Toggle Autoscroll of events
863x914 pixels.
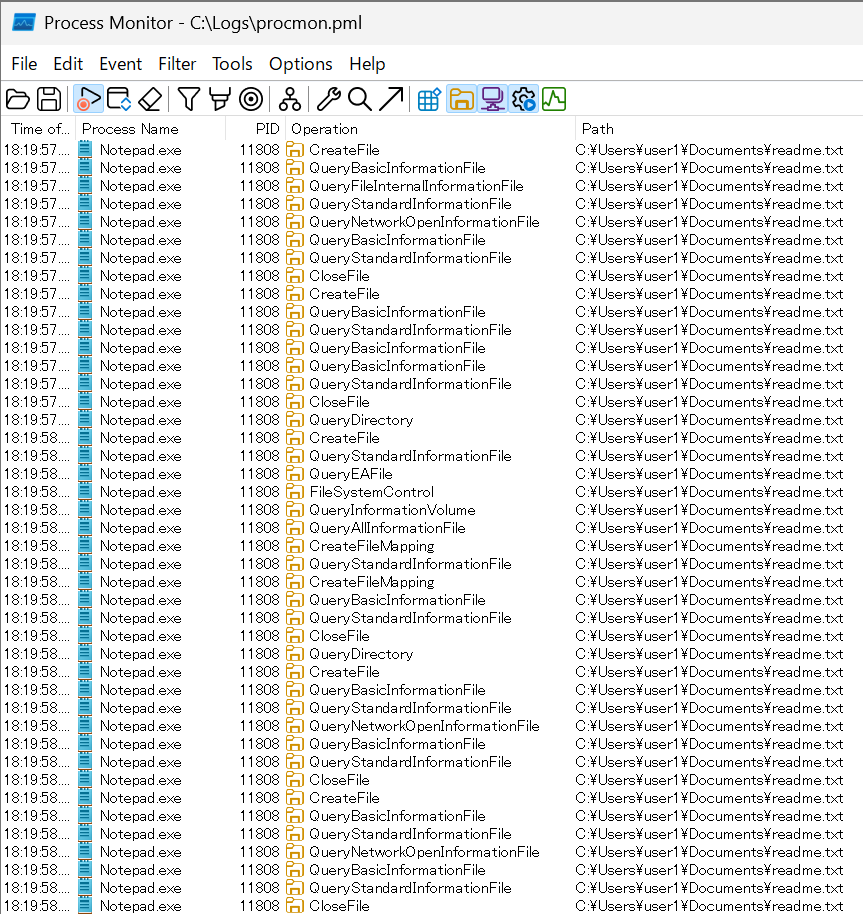[x=116, y=99]
